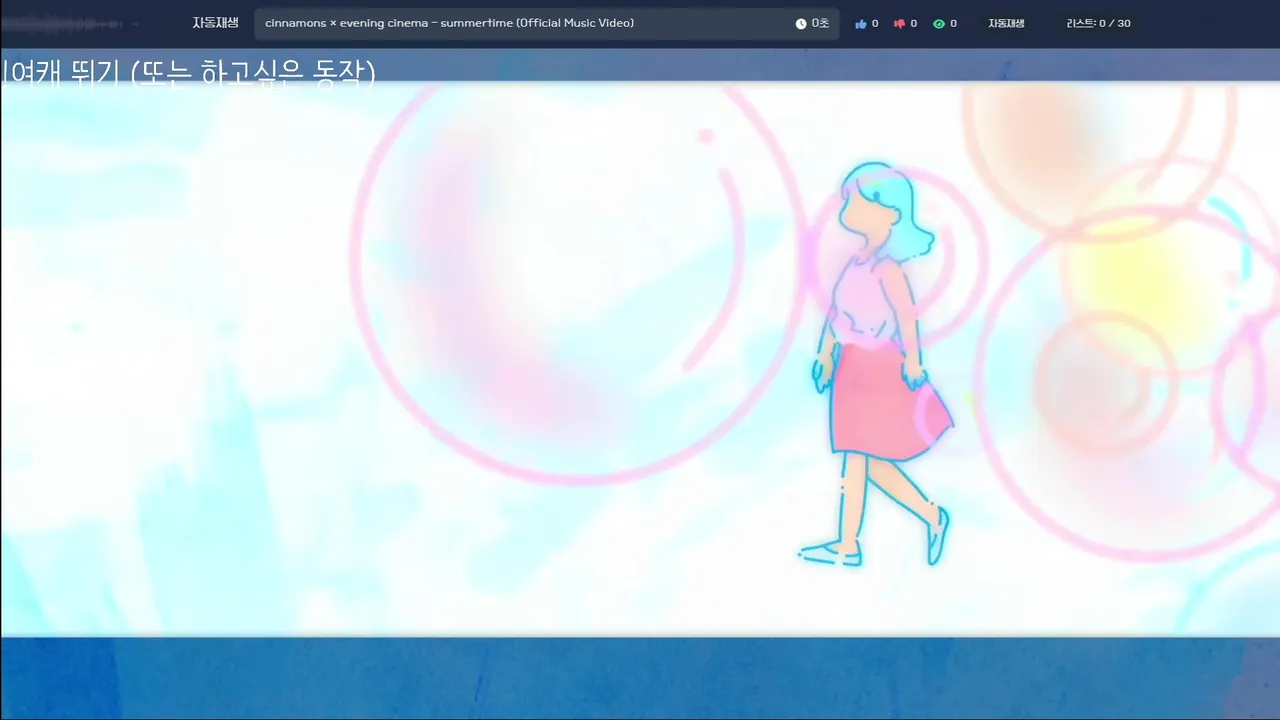Click the left 자동재생 label
The image size is (1280, 720).
point(215,23)
